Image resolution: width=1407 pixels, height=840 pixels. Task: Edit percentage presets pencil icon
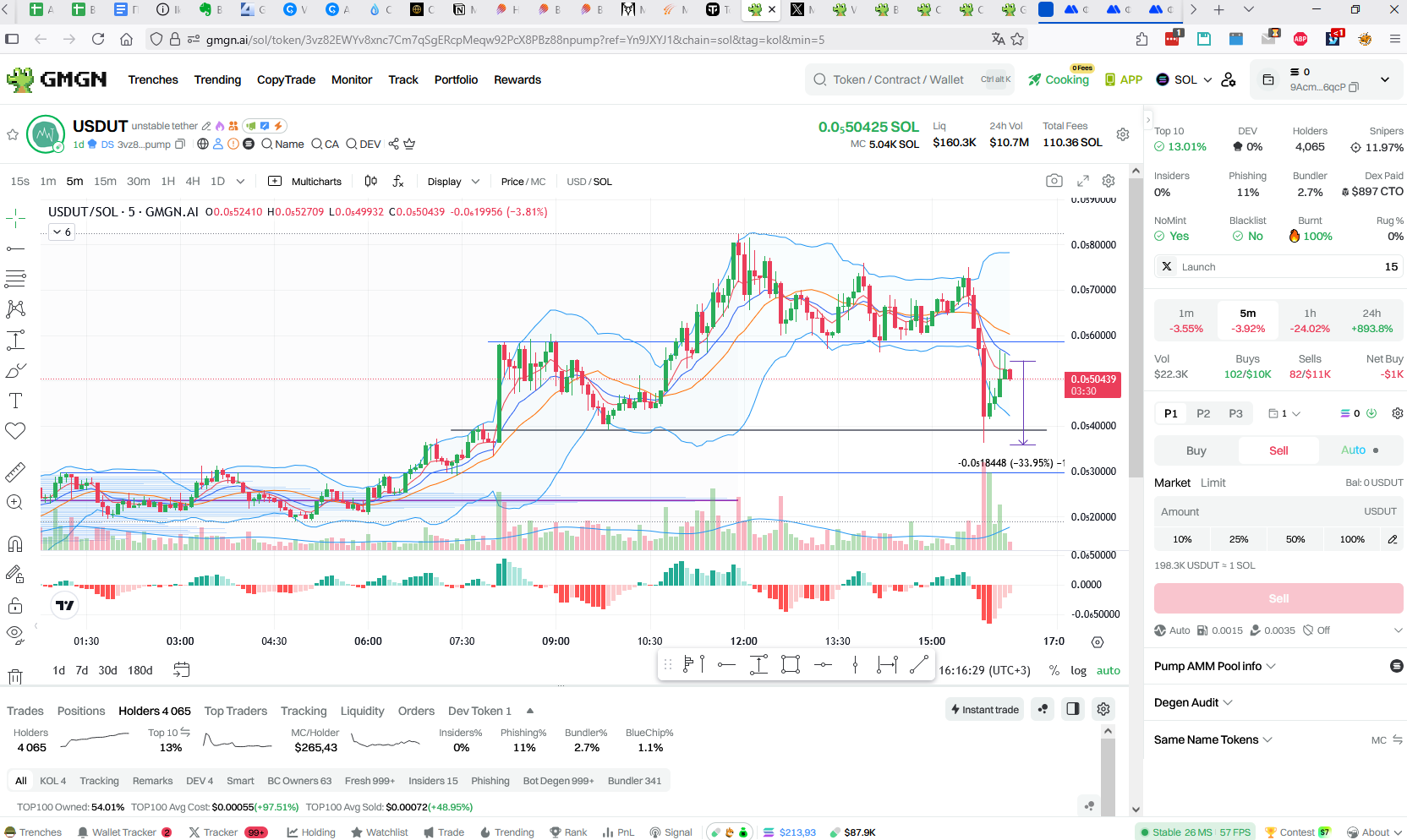1392,539
